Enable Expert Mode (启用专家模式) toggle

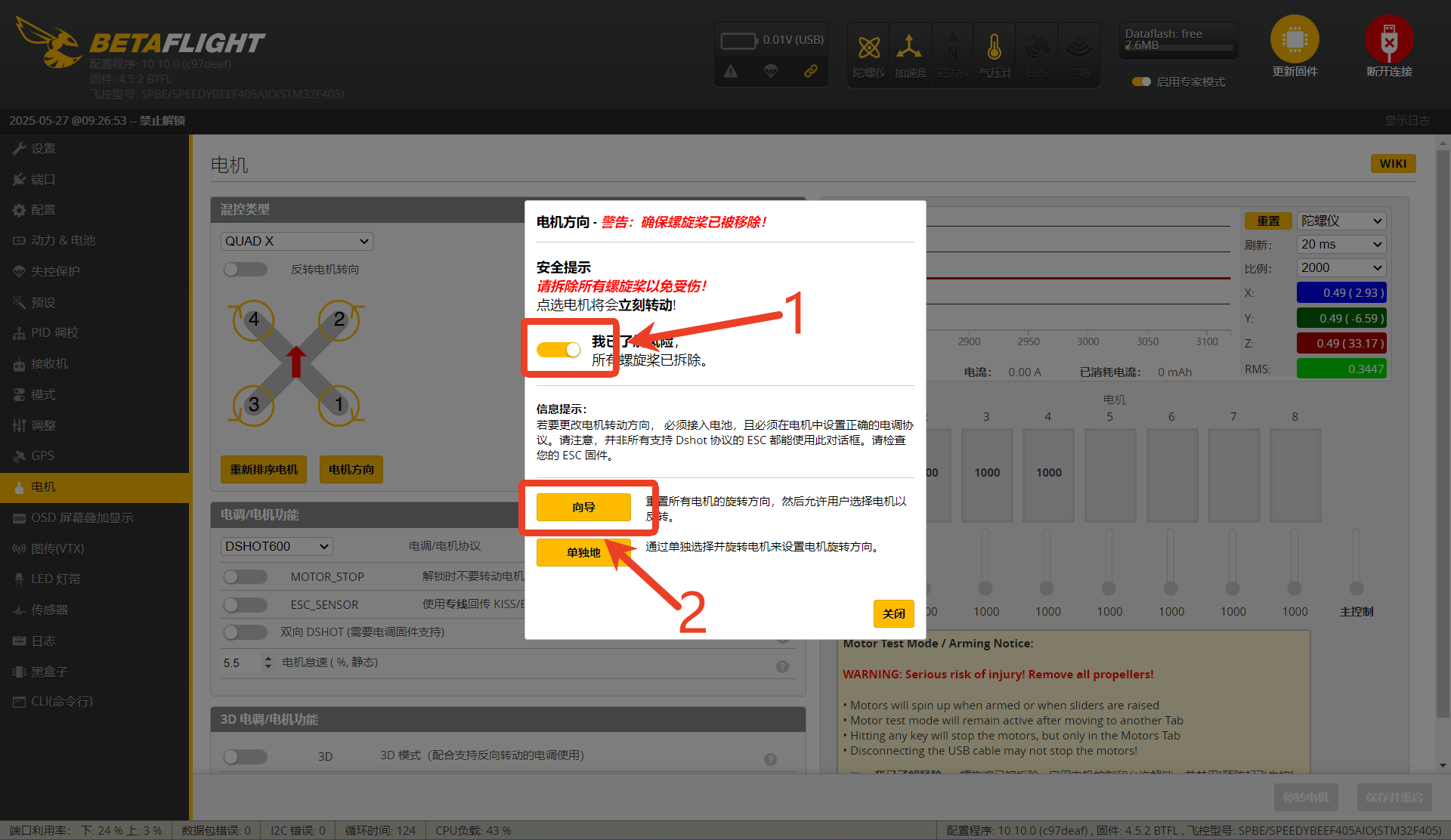(1140, 82)
